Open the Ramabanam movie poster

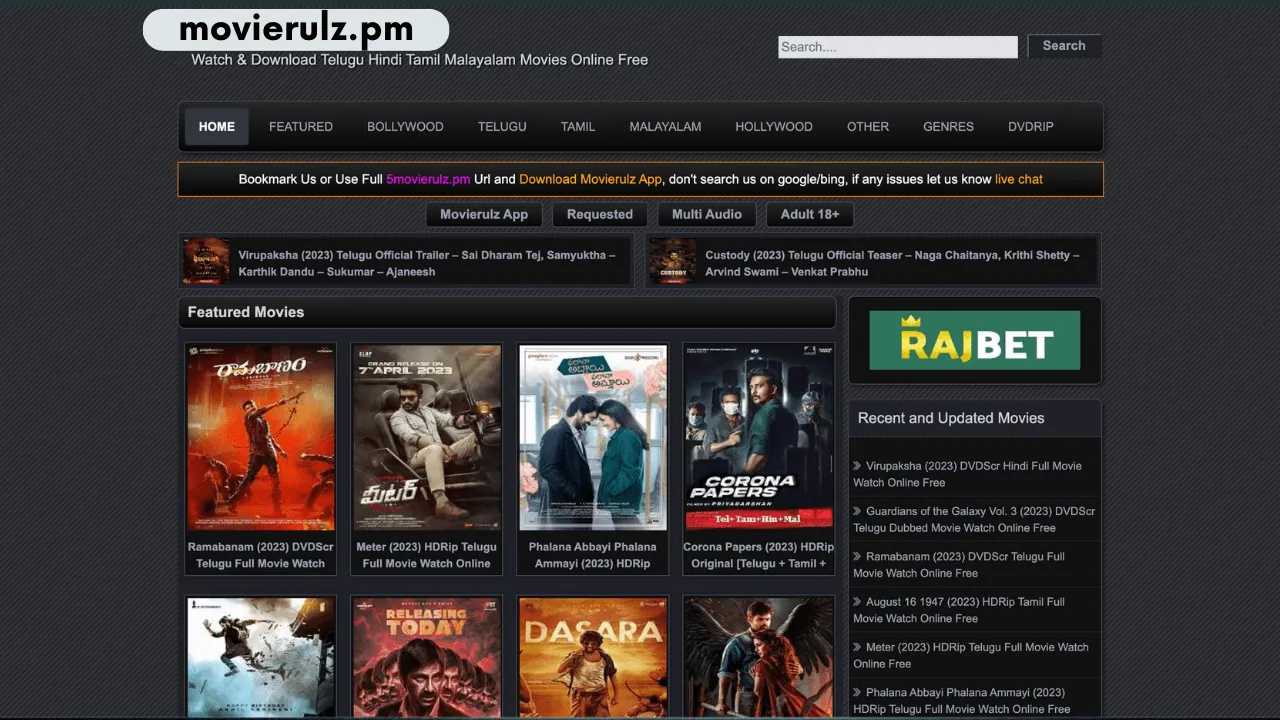pos(261,437)
